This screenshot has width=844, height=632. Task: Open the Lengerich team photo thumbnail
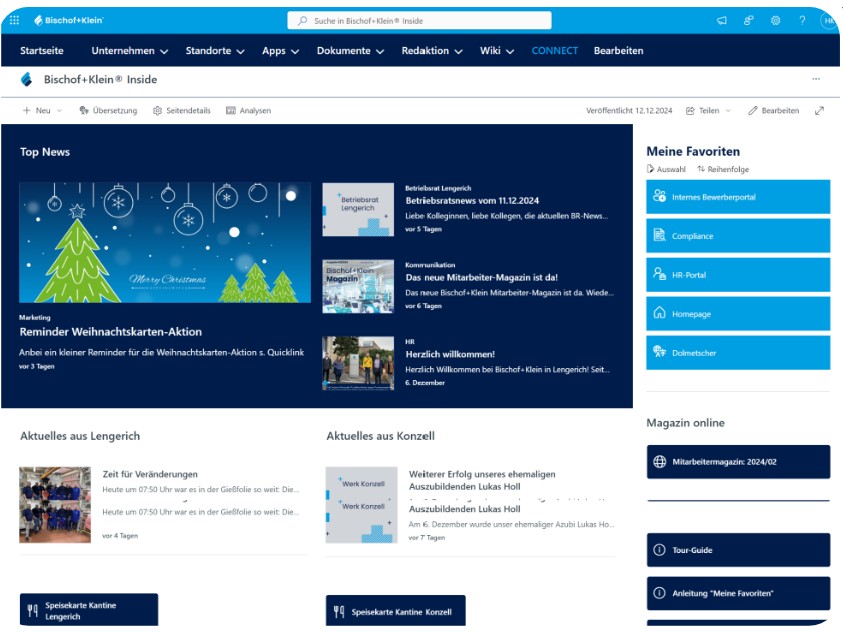coord(55,504)
